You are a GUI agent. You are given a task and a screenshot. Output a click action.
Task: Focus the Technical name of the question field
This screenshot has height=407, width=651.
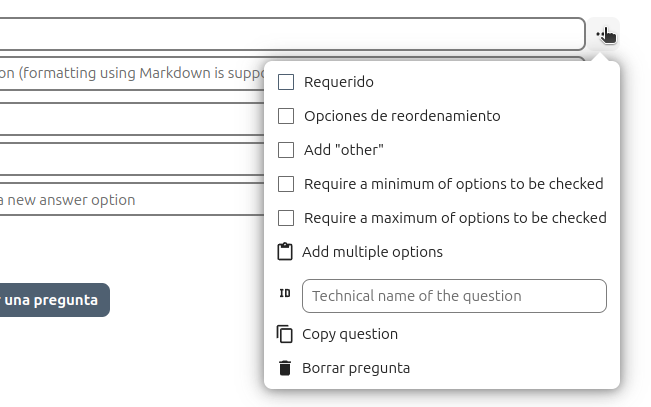pyautogui.click(x=455, y=296)
